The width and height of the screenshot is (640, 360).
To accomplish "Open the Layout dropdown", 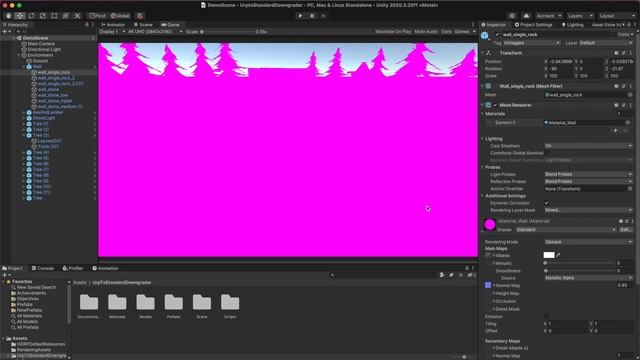I will (x=617, y=16).
